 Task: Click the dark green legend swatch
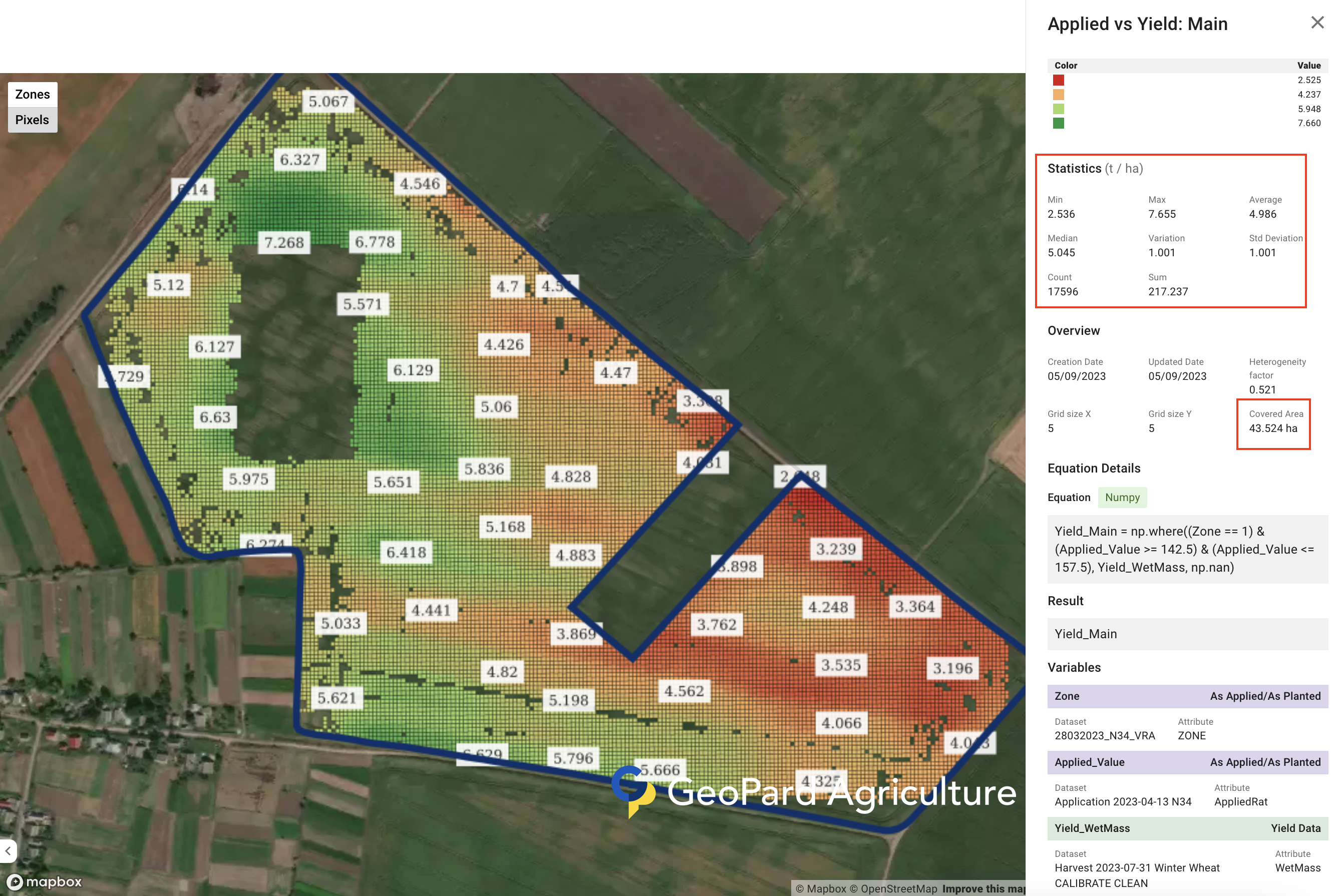pyautogui.click(x=1058, y=123)
